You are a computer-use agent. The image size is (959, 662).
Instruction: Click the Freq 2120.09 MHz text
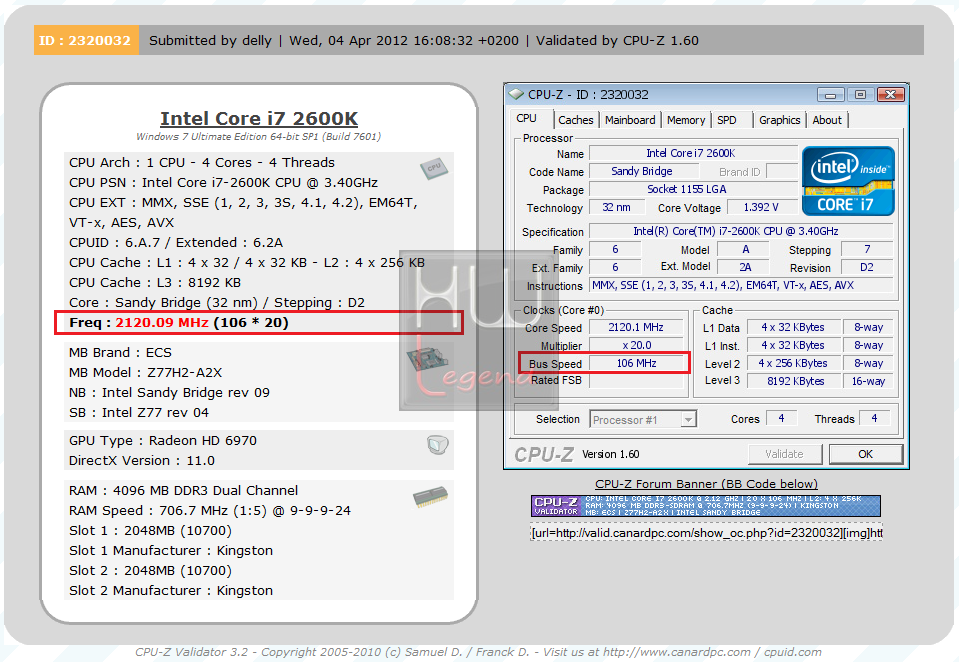pyautogui.click(x=179, y=322)
